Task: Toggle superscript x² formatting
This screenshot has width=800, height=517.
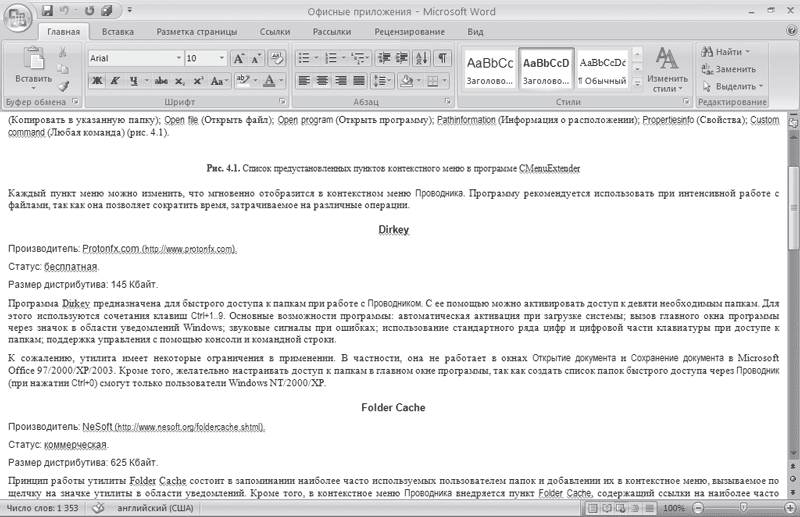Action: (x=198, y=81)
